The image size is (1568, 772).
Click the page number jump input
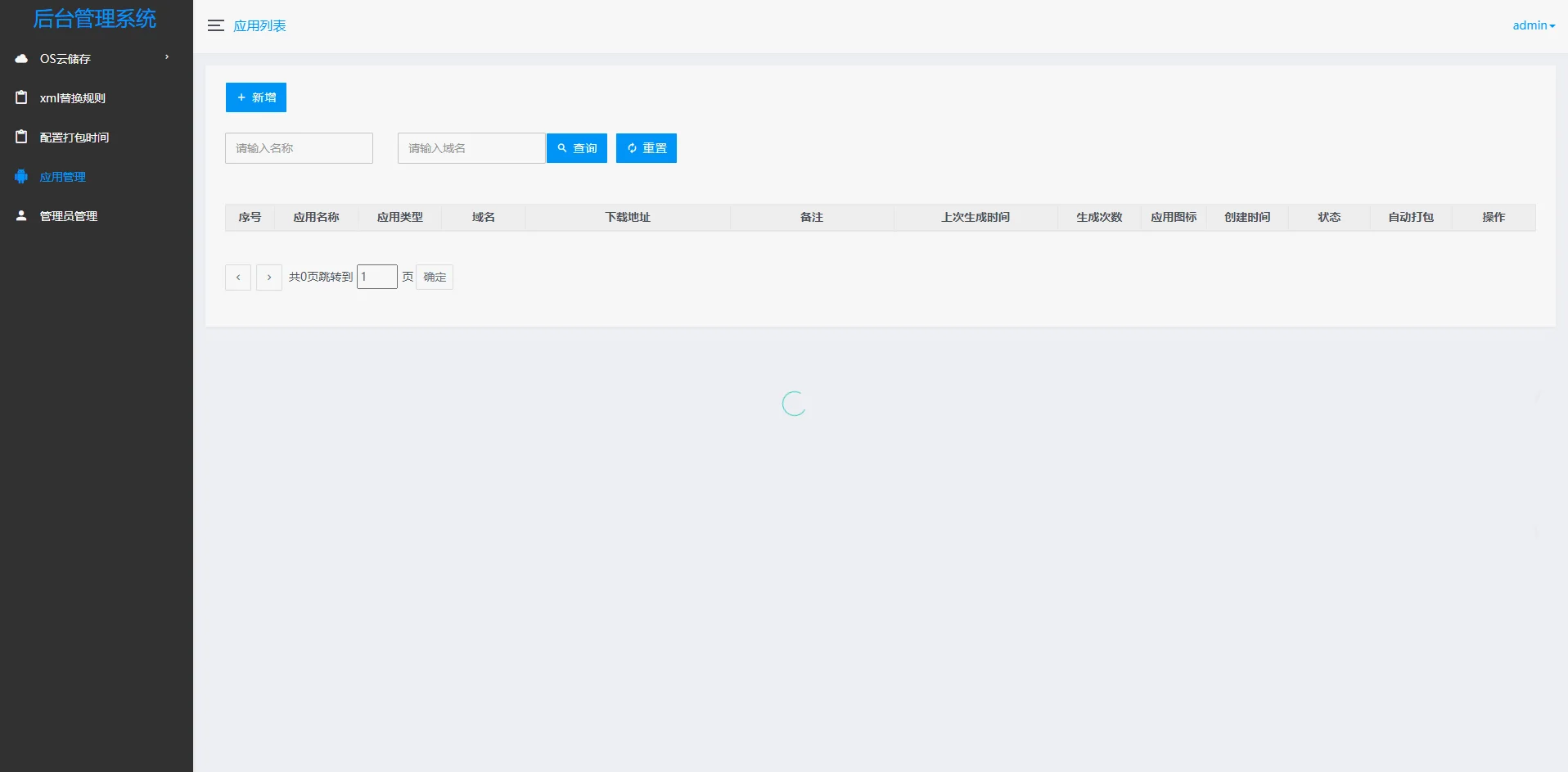(x=377, y=277)
